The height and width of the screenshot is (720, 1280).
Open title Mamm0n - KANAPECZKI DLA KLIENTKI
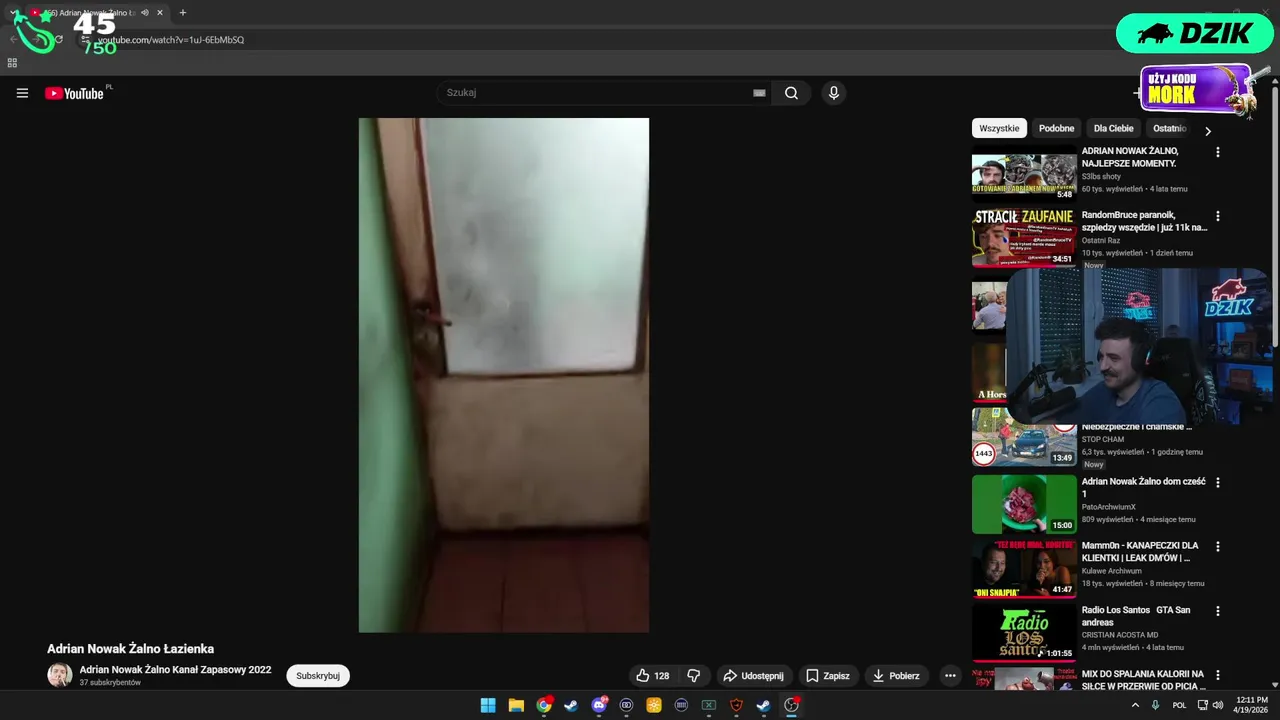pos(1140,552)
